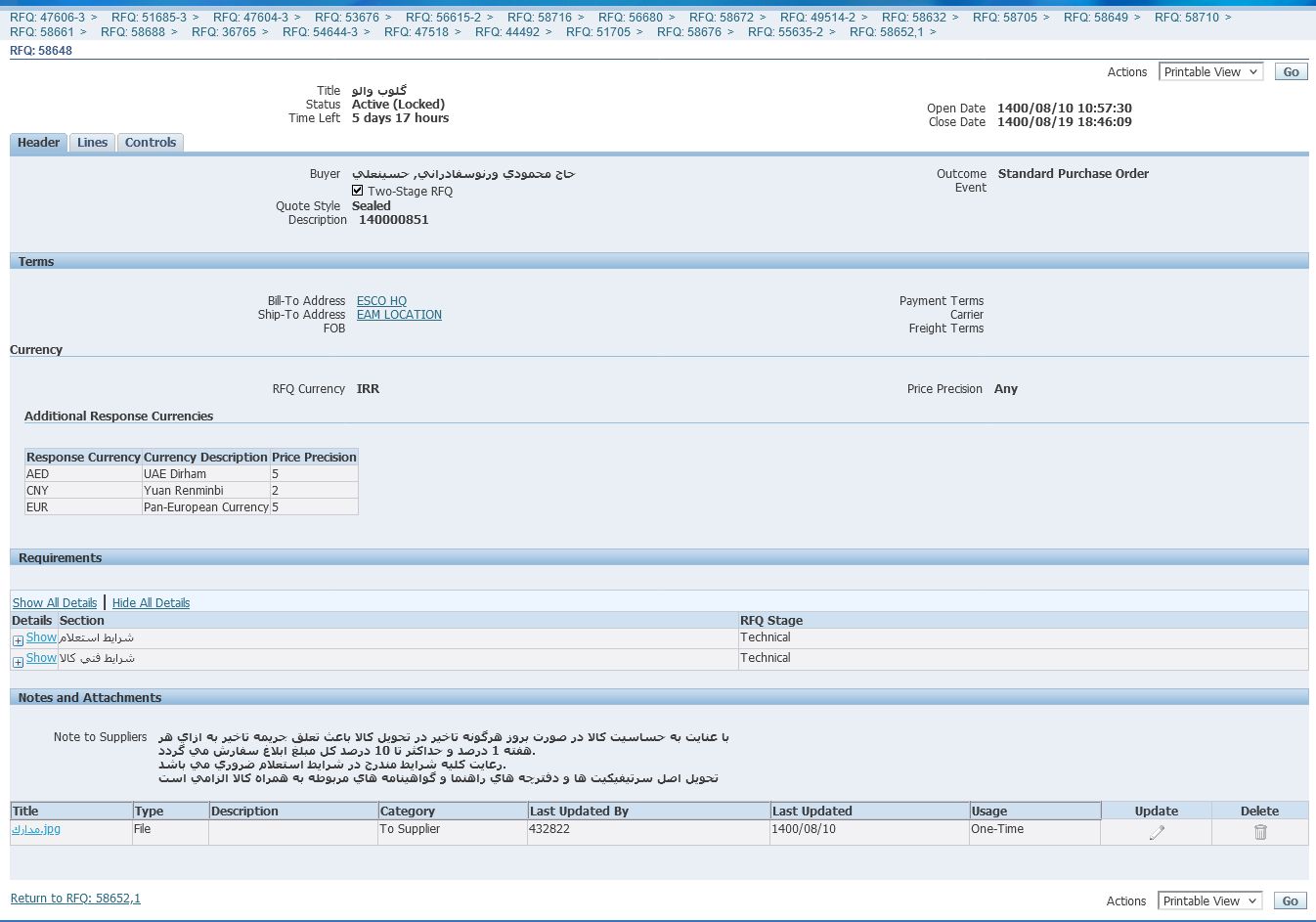Open breadcrumb RFQ: 55635-2
The height and width of the screenshot is (922, 1316).
pos(785,32)
